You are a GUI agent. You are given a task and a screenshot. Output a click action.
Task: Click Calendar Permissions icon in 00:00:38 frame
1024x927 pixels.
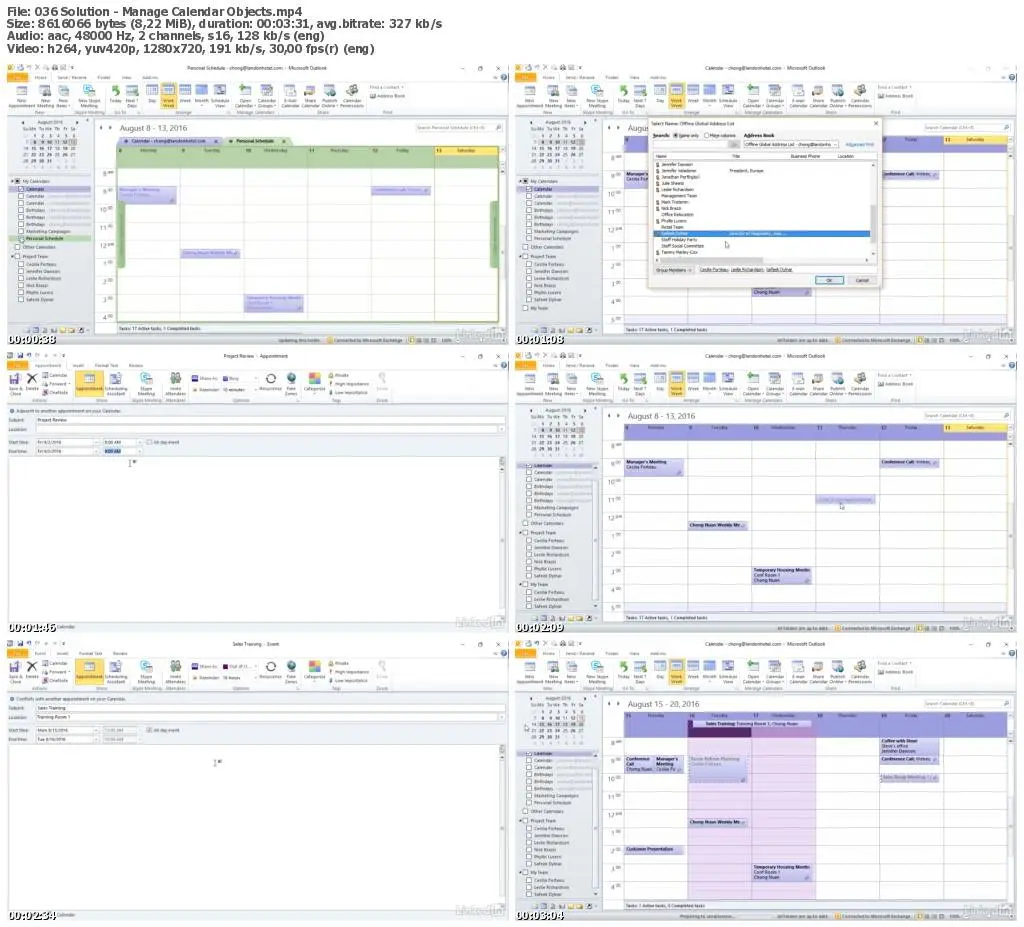tap(352, 95)
